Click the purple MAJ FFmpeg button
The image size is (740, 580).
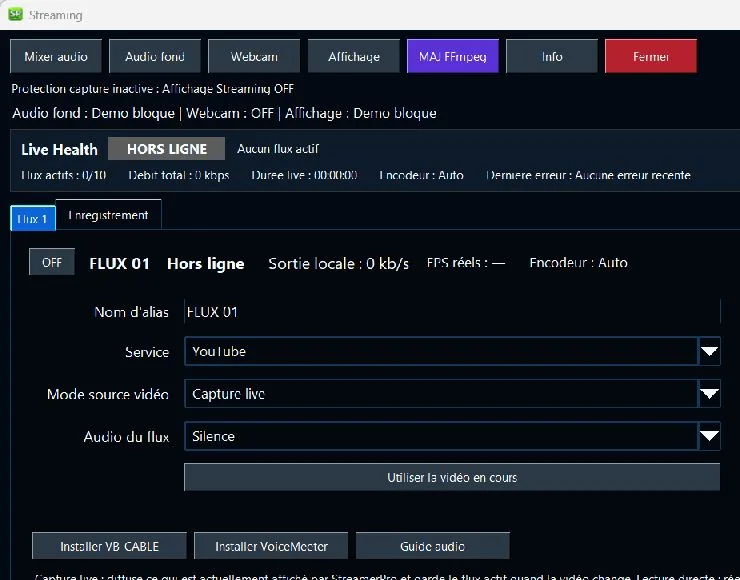click(453, 57)
